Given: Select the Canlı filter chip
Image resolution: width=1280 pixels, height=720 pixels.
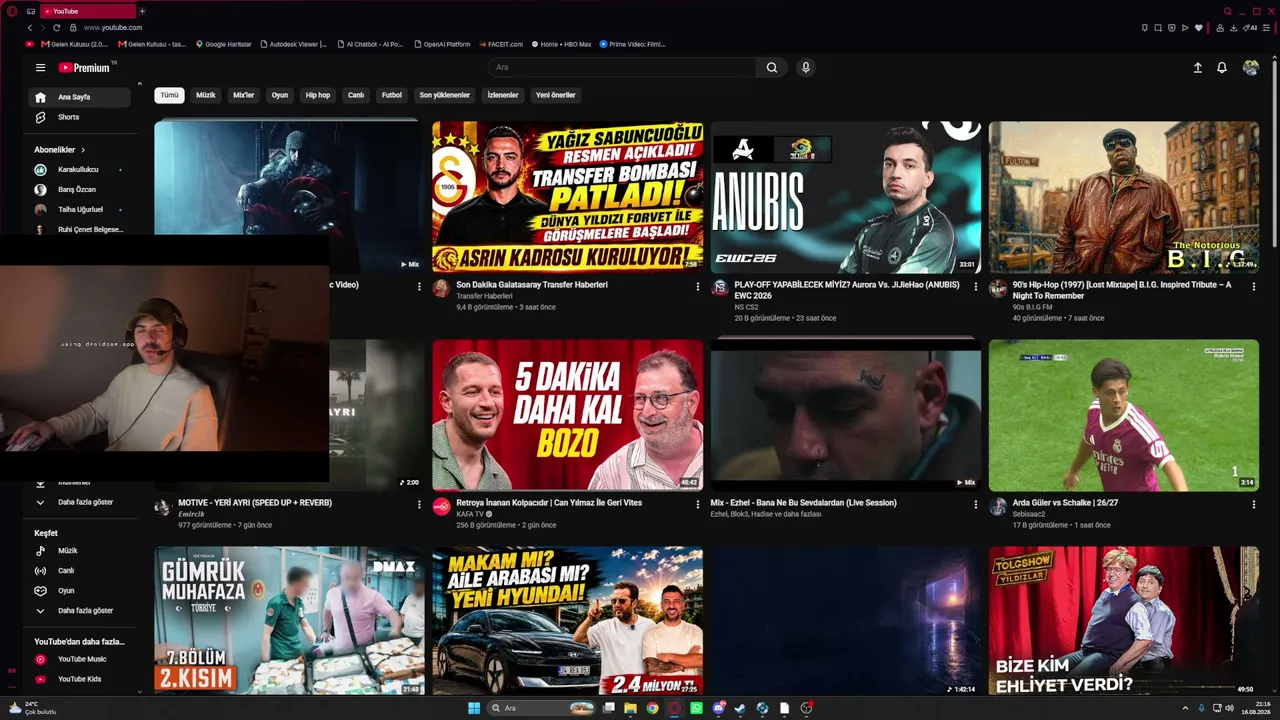Looking at the screenshot, I should pyautogui.click(x=356, y=95).
